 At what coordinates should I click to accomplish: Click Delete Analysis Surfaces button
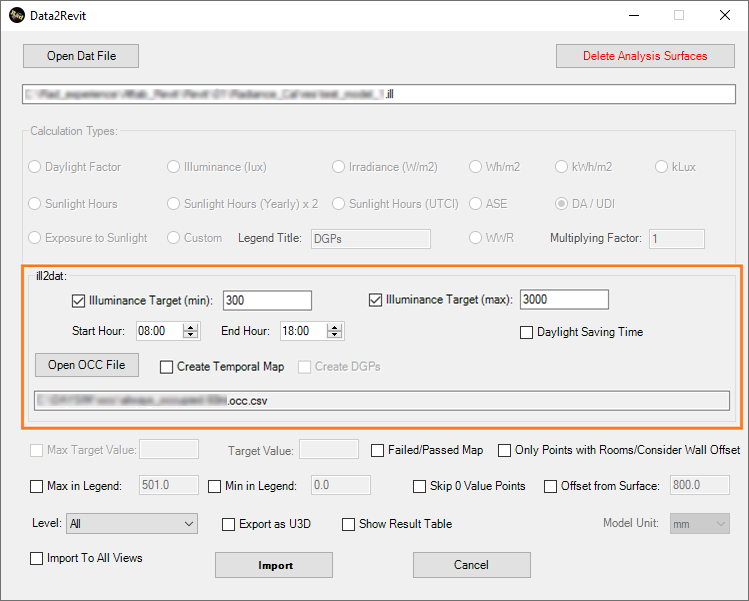pos(645,56)
